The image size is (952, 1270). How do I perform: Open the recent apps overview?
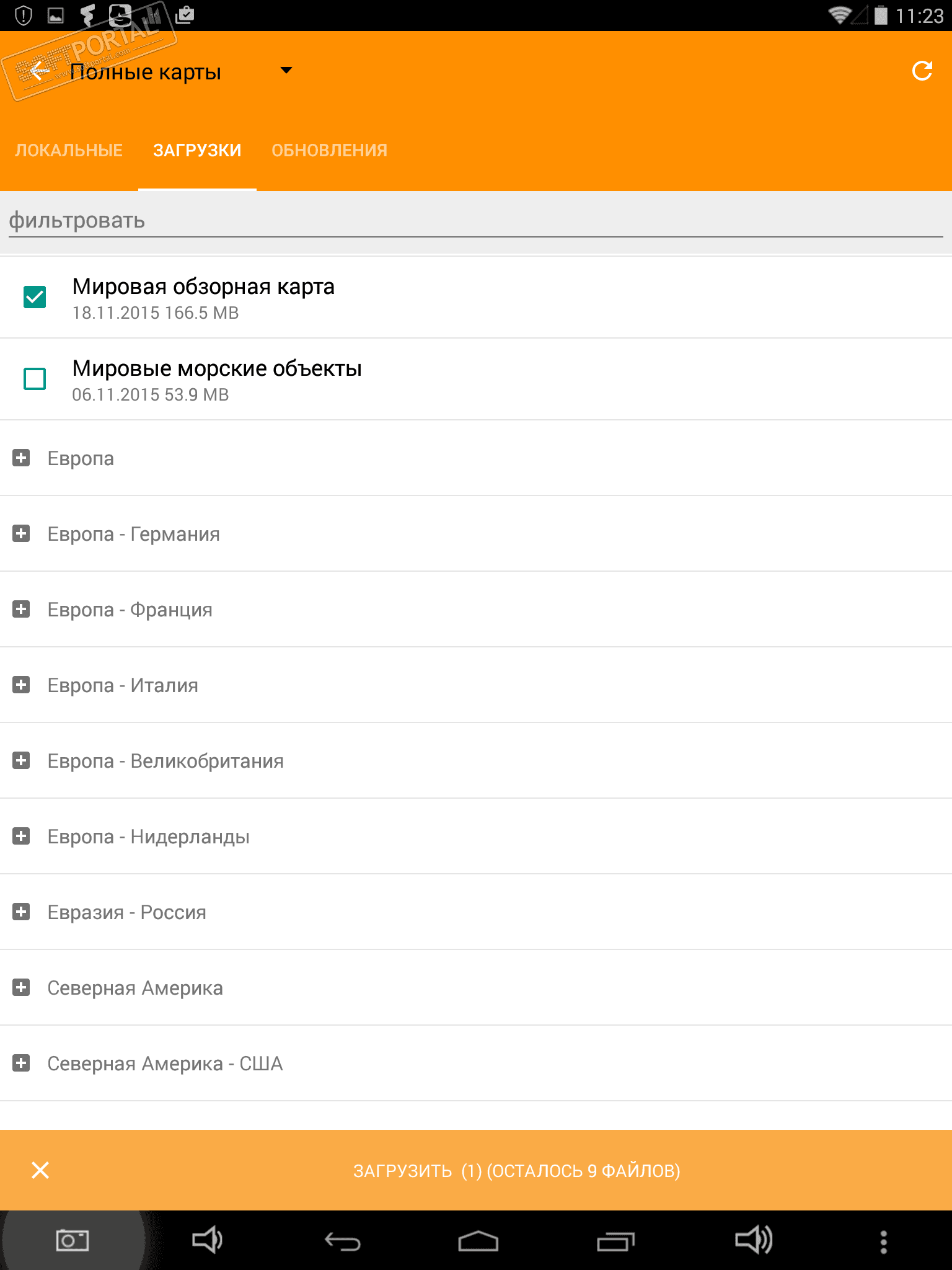pos(615,1241)
